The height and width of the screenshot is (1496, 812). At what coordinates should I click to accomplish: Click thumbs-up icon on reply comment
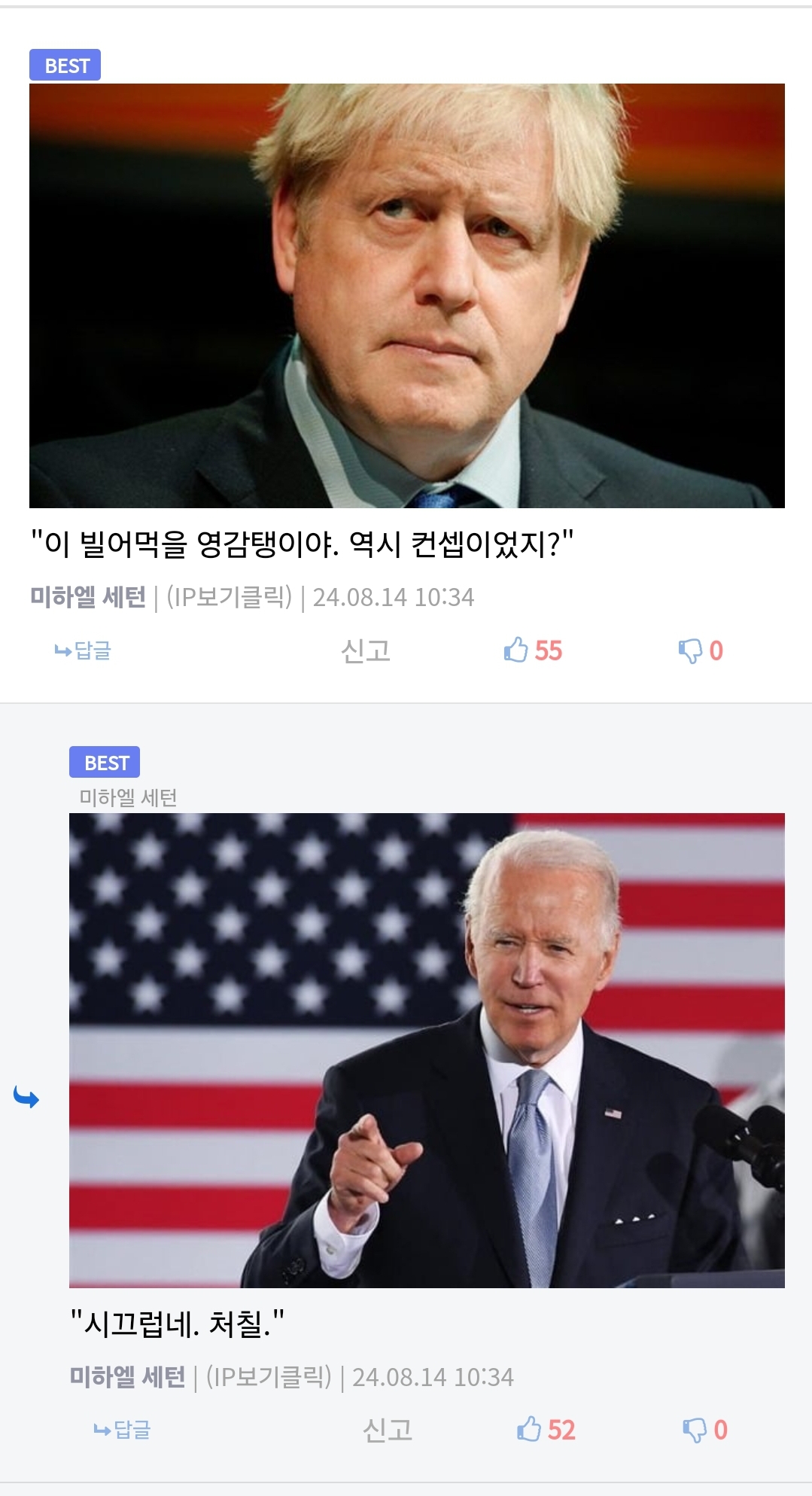click(529, 1428)
